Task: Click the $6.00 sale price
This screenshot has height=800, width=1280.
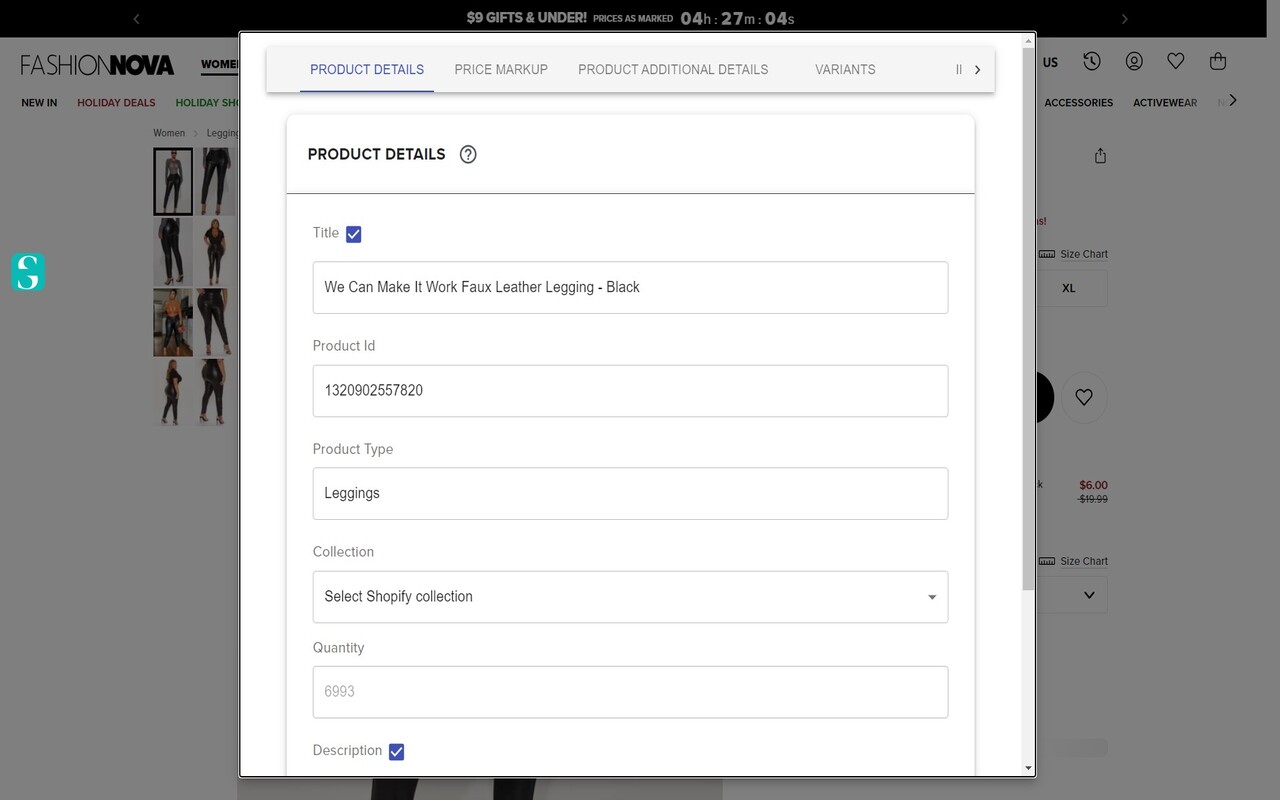Action: coord(1093,485)
